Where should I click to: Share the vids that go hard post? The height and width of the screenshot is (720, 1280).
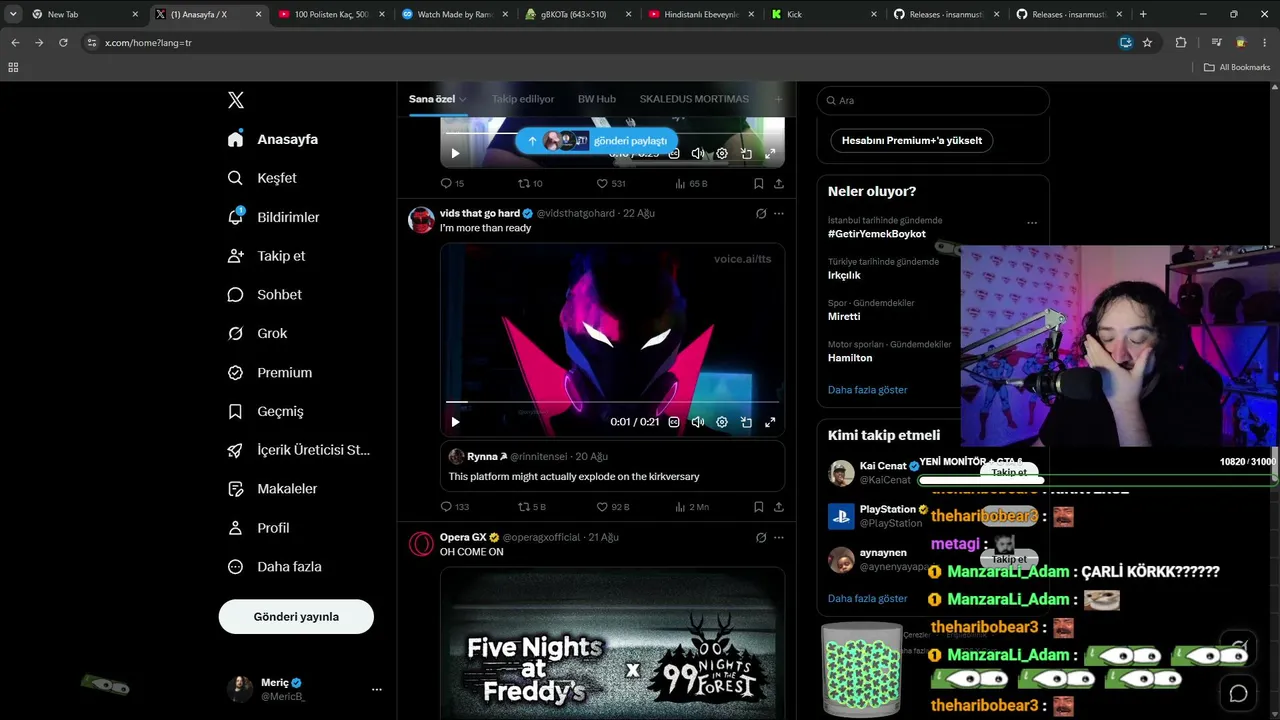coord(779,507)
